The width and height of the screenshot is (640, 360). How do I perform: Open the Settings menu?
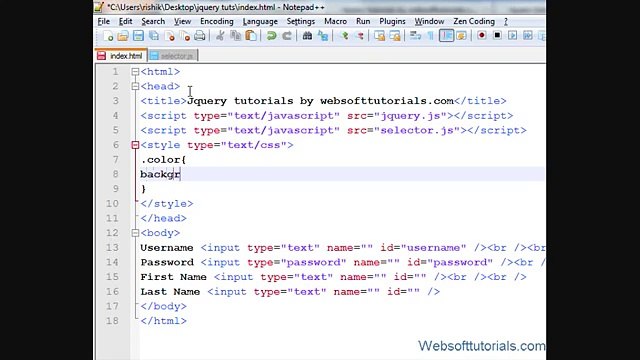click(300, 21)
